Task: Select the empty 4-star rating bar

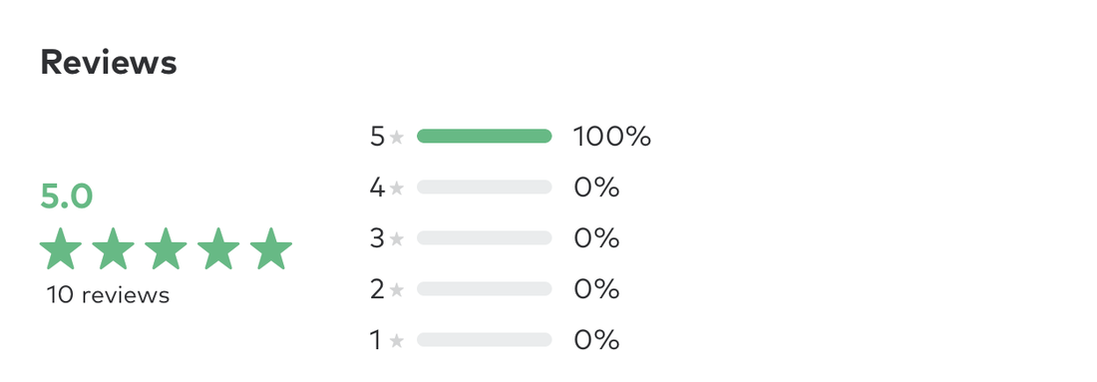Action: [x=484, y=187]
